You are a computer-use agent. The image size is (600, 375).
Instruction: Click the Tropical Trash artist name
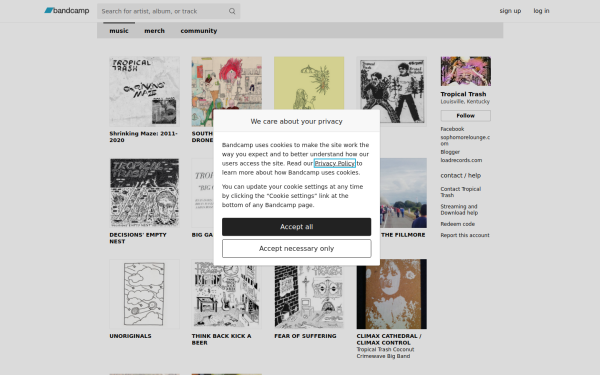[x=463, y=94]
